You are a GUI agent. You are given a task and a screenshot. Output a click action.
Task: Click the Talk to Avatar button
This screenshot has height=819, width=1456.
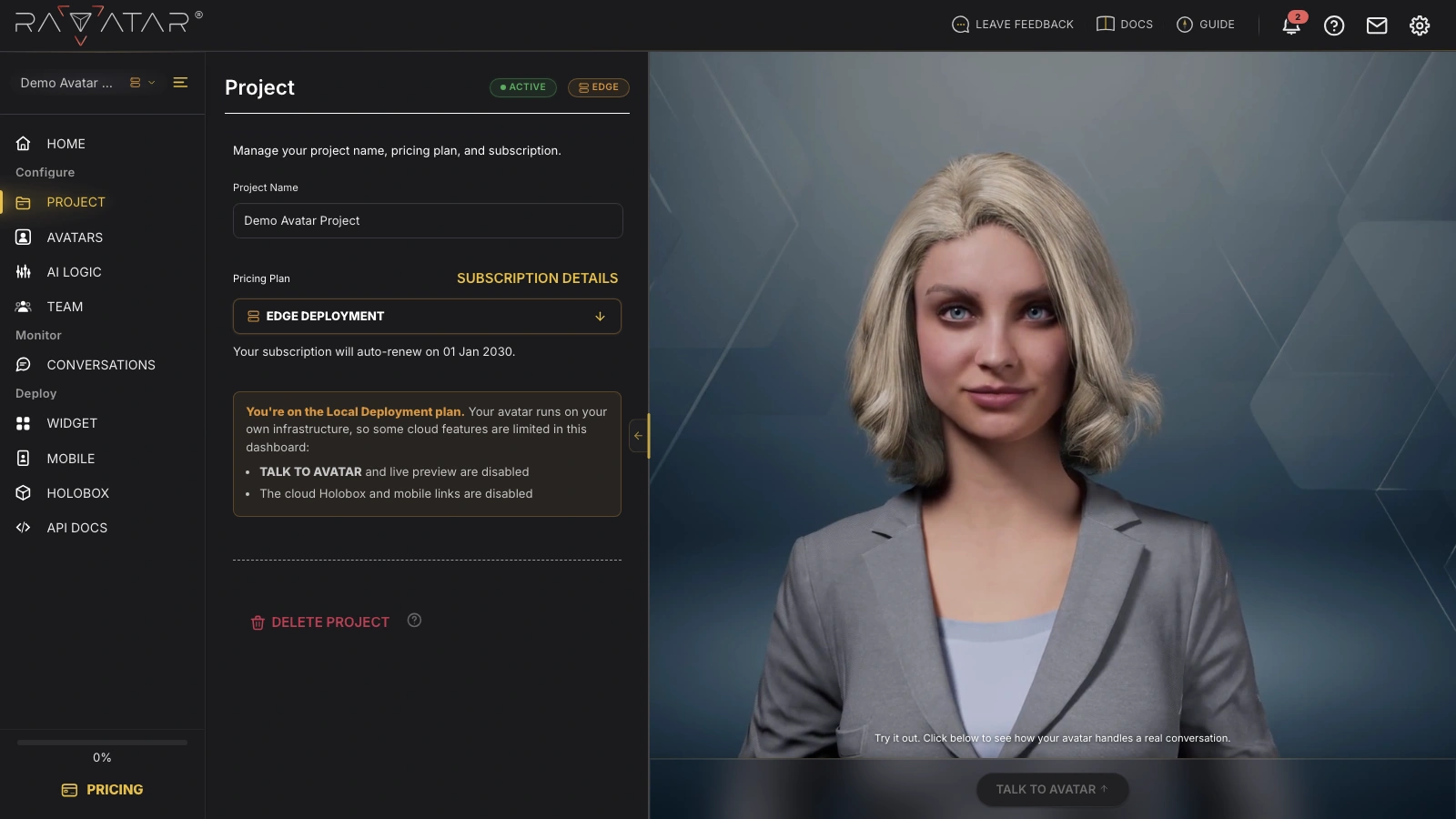click(1052, 790)
